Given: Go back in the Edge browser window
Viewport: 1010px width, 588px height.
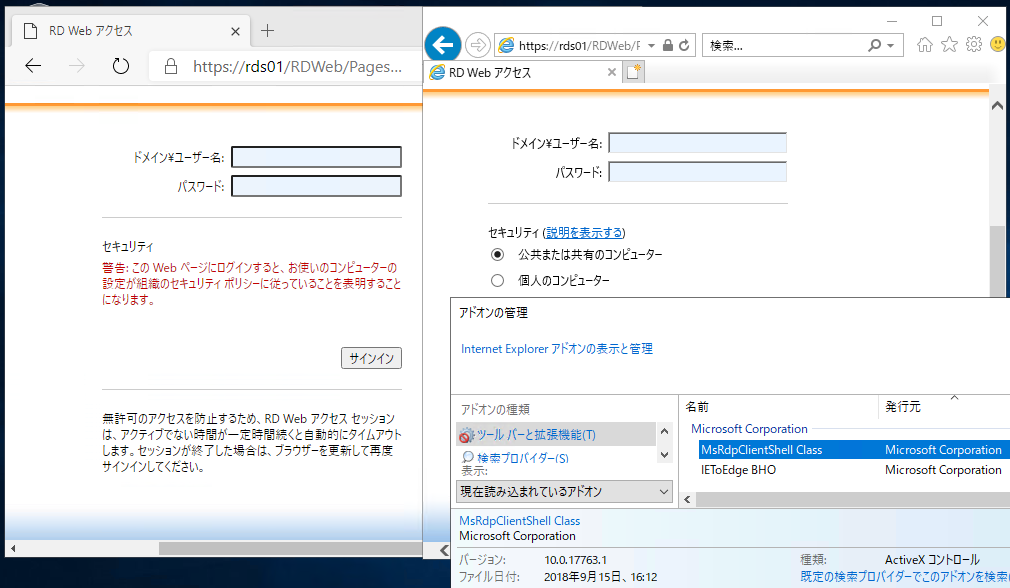Looking at the screenshot, I should coord(33,66).
